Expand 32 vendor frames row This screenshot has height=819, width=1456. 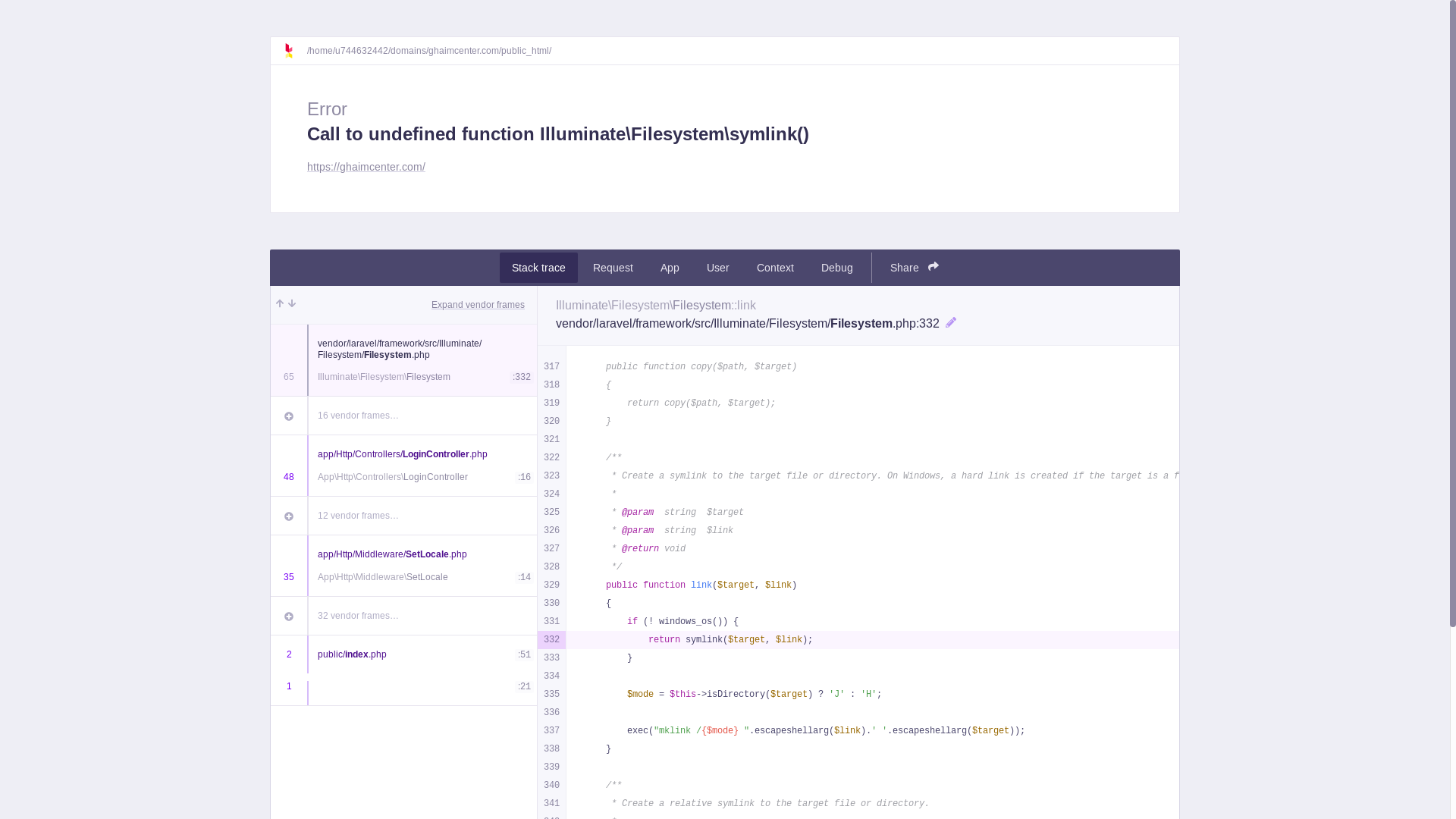(403, 616)
